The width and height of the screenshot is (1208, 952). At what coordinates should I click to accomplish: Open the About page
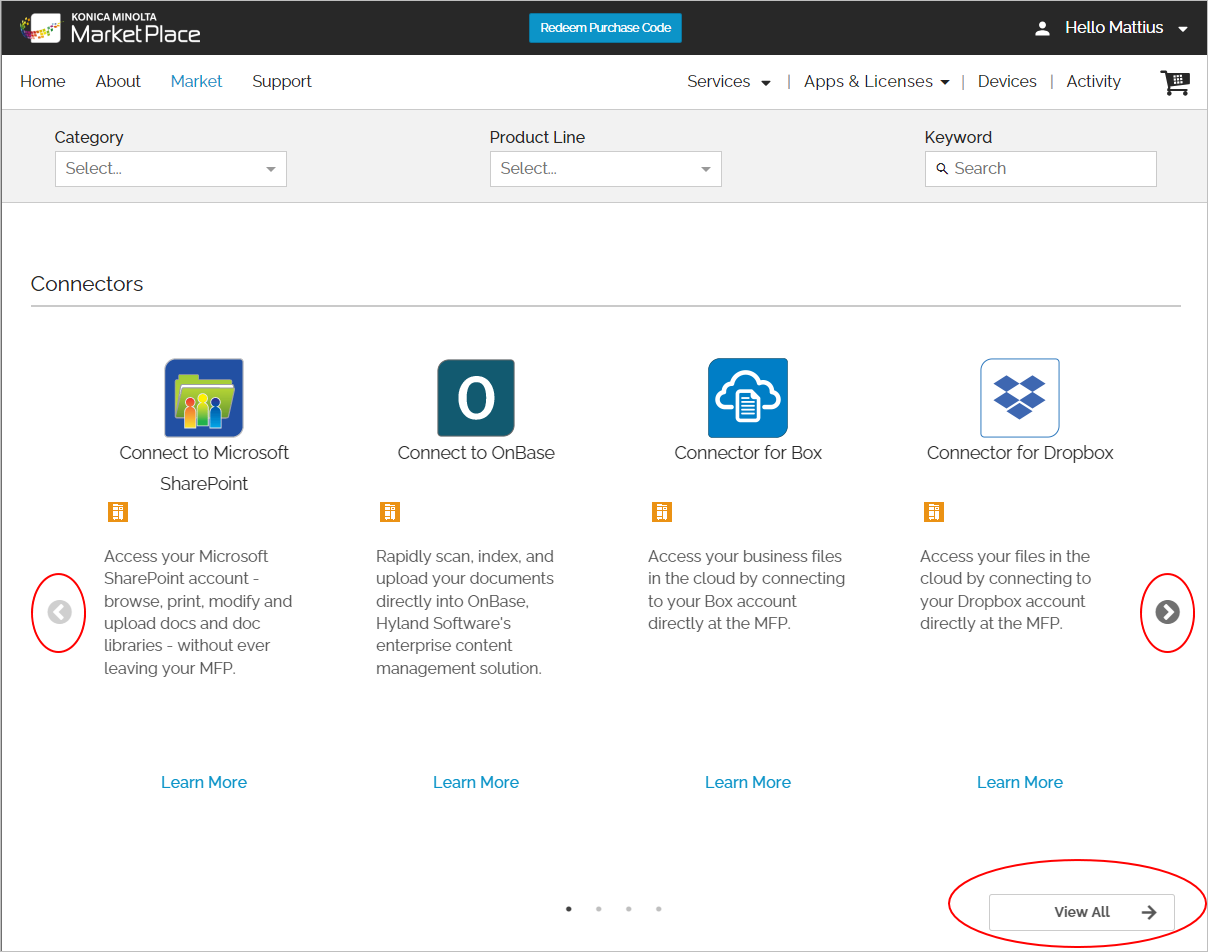(118, 82)
